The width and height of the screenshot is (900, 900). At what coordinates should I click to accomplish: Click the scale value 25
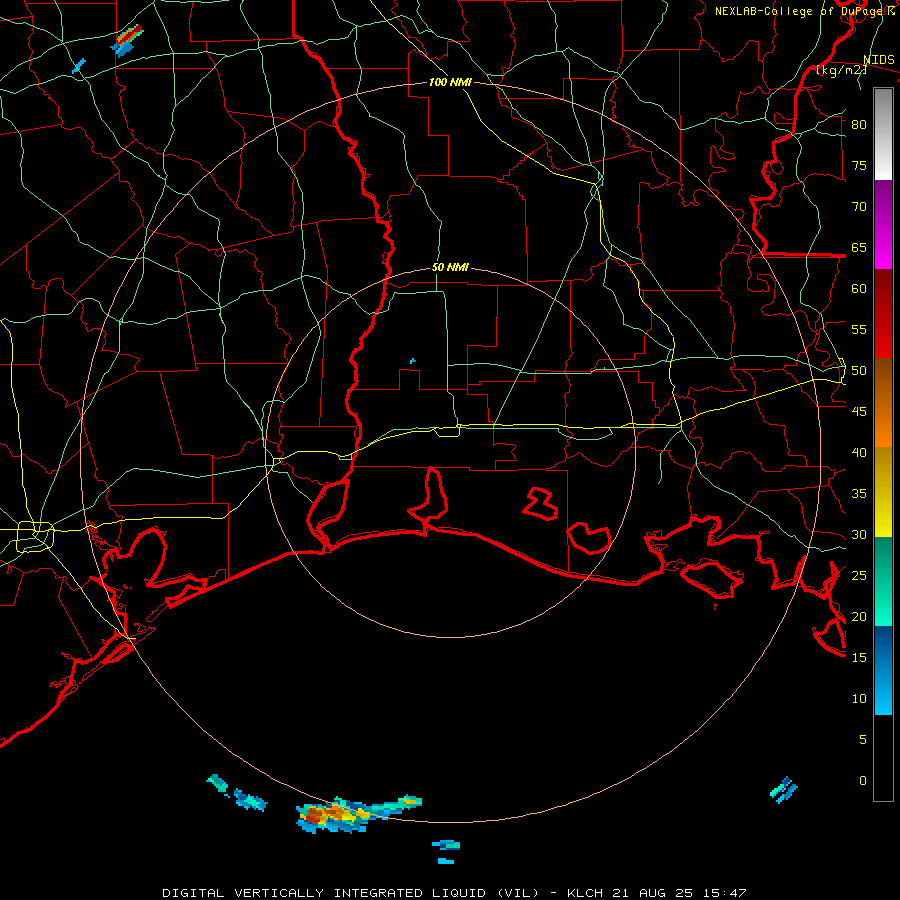859,576
